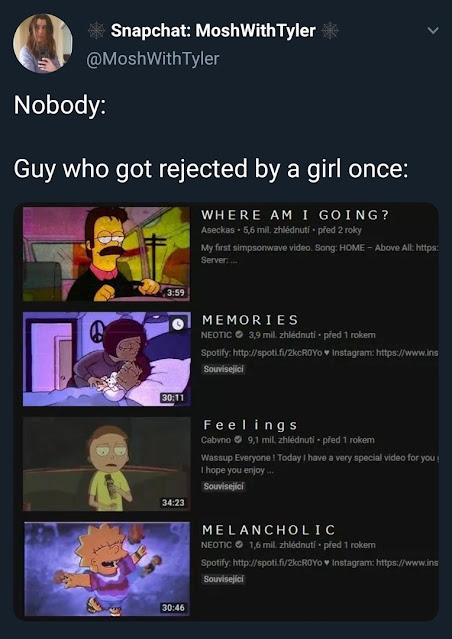The height and width of the screenshot is (639, 452).
Task: Open the MELANCHOLIC video thumbnail
Action: pyautogui.click(x=106, y=569)
